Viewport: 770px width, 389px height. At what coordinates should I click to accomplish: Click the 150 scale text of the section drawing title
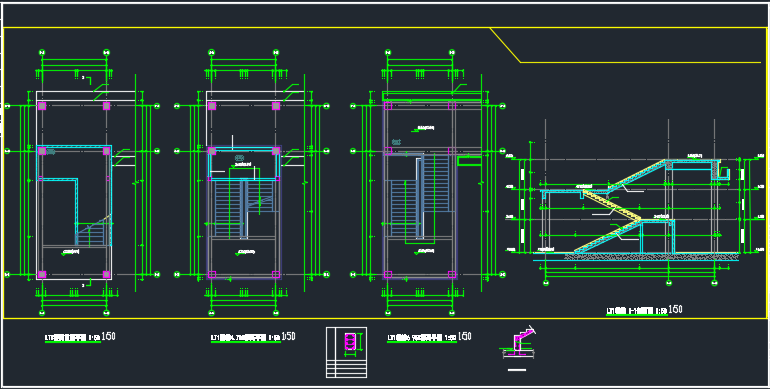pos(675,309)
